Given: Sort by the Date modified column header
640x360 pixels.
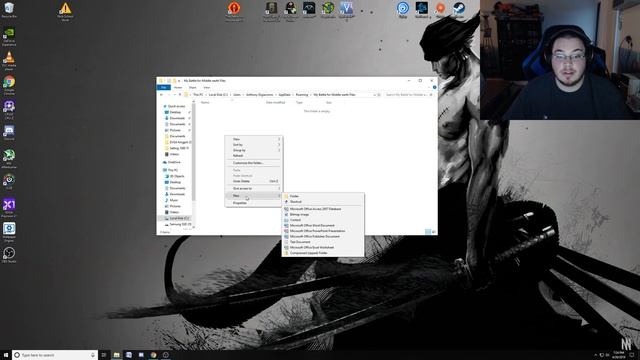Looking at the screenshot, I should [x=276, y=102].
